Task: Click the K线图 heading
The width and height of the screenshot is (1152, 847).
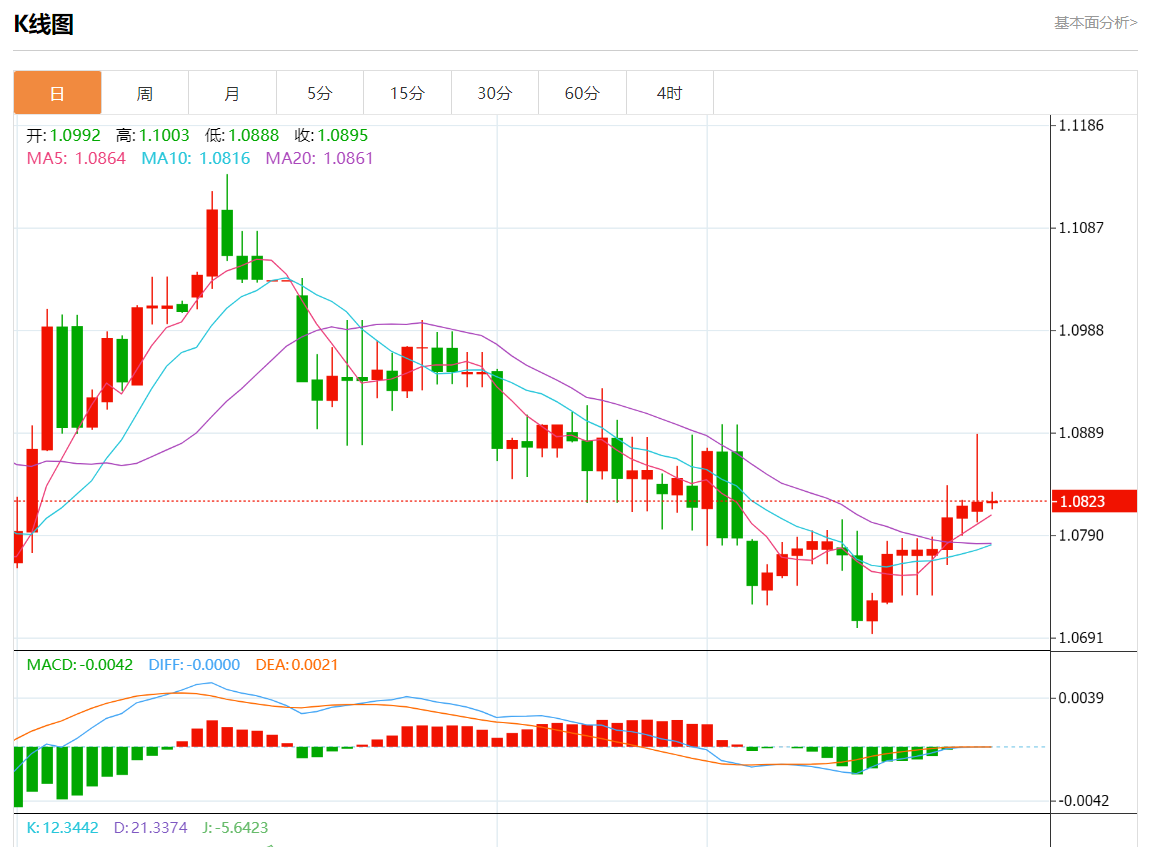Action: click(43, 24)
